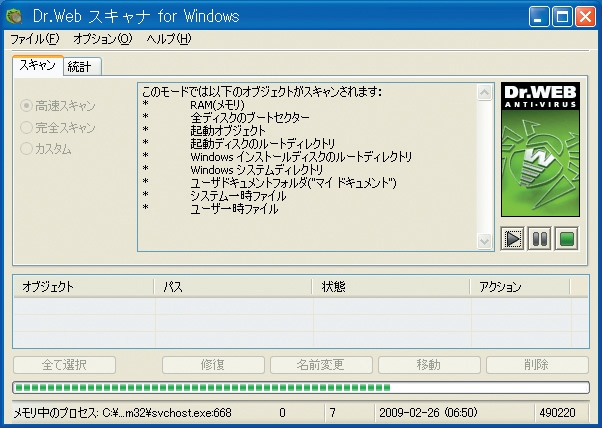Viewport: 602px width, 428px height.
Task: Sort by the 状態 column header
Action: pyautogui.click(x=391, y=287)
